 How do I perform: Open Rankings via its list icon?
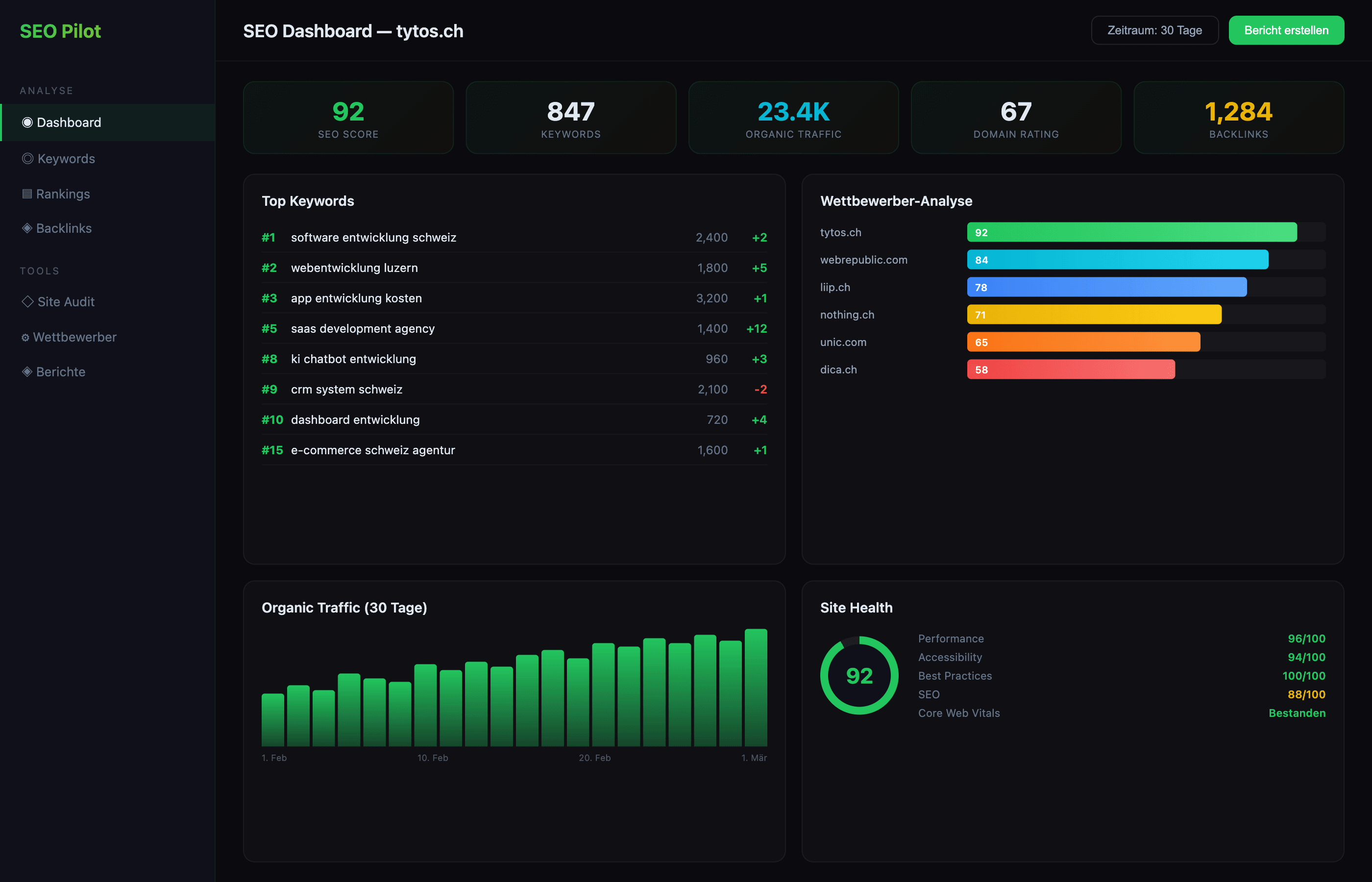tap(26, 194)
